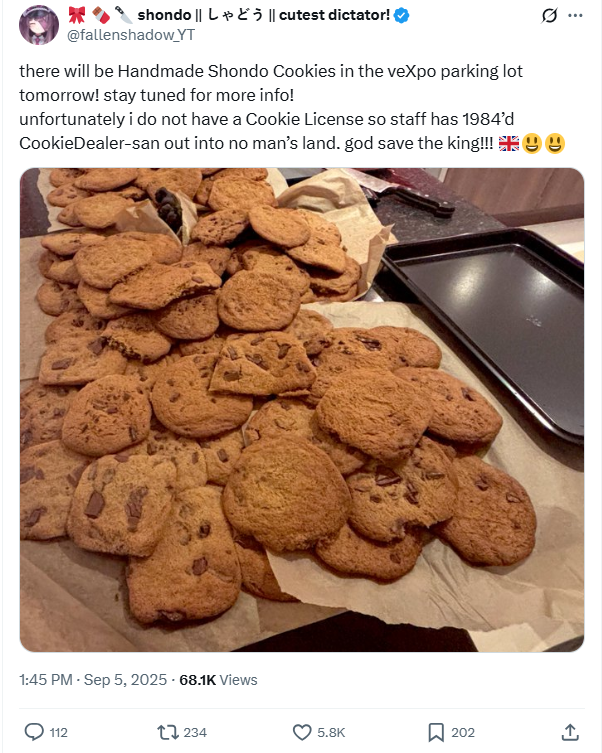
Task: Click the 112 replies count
Action: [x=59, y=732]
